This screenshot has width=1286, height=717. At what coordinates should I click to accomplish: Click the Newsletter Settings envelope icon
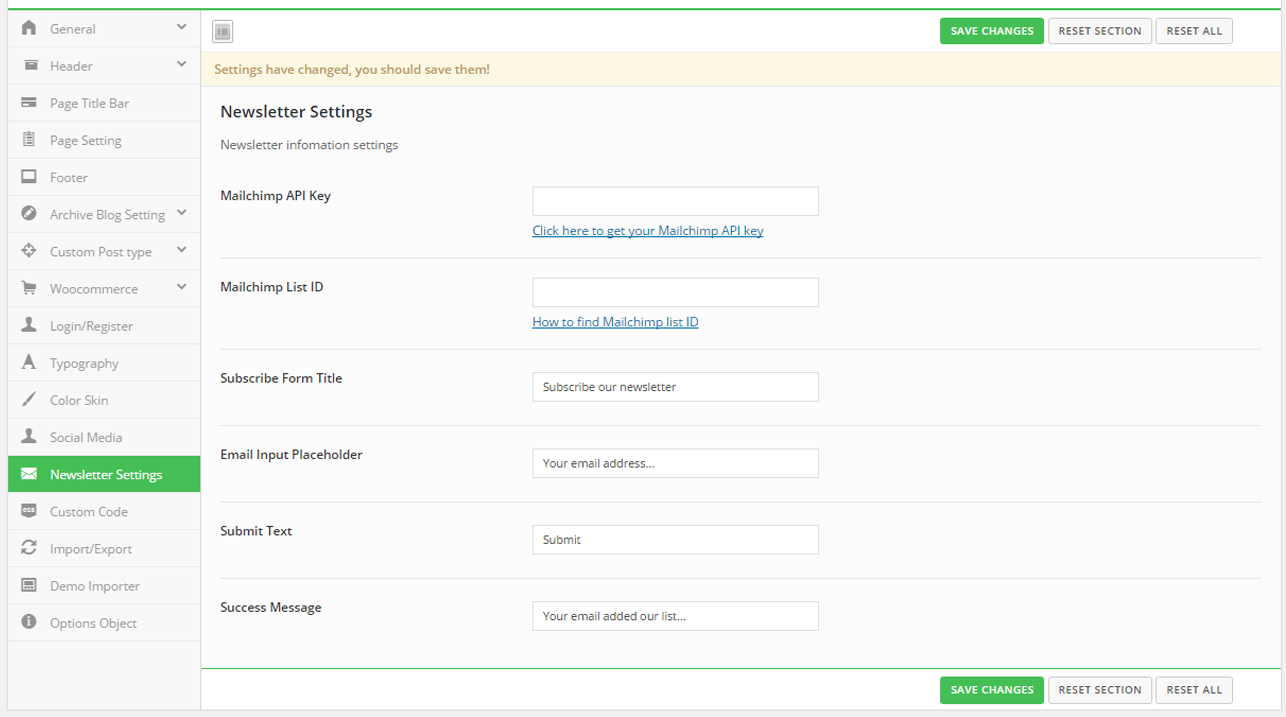point(29,474)
